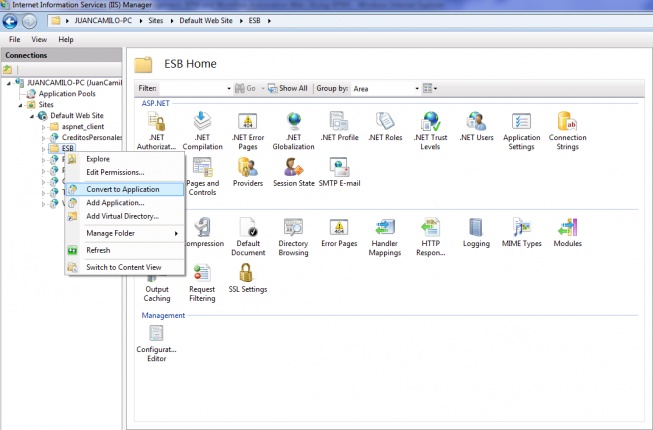Open the view mode dropdown button
The height and width of the screenshot is (430, 653).
(430, 88)
